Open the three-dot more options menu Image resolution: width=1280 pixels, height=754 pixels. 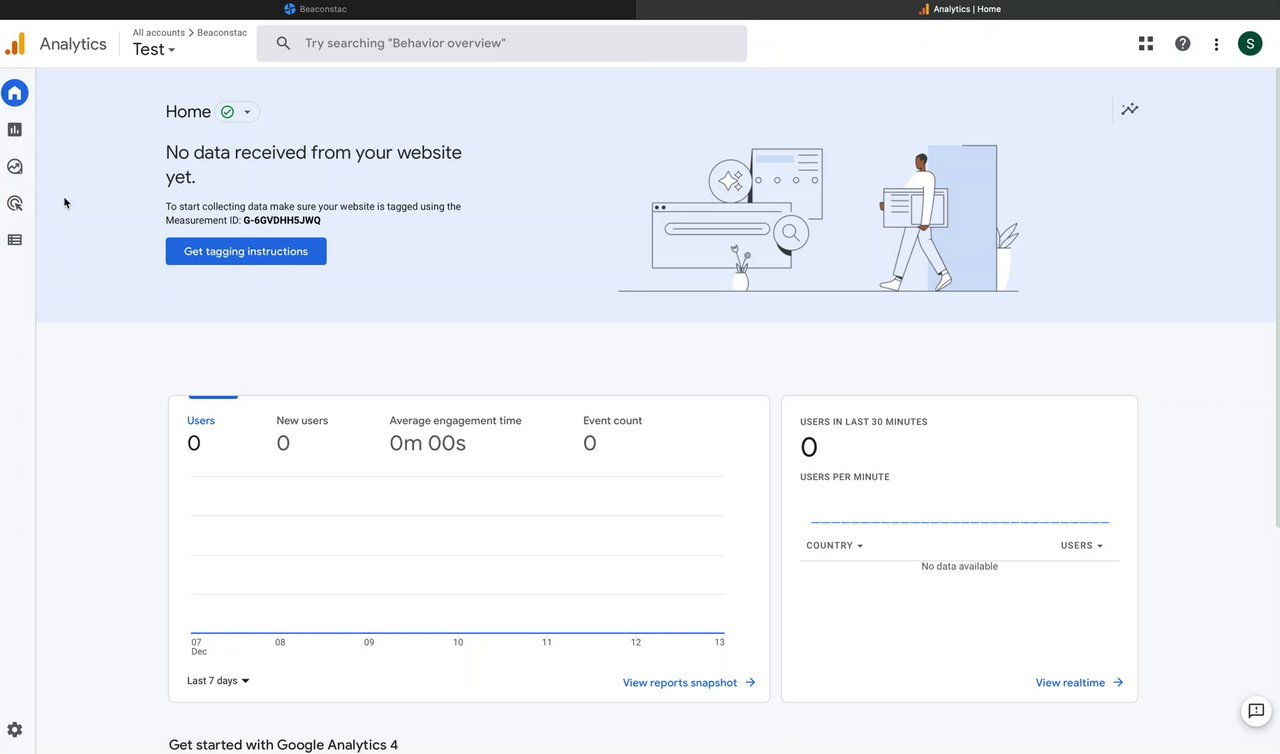[1216, 44]
